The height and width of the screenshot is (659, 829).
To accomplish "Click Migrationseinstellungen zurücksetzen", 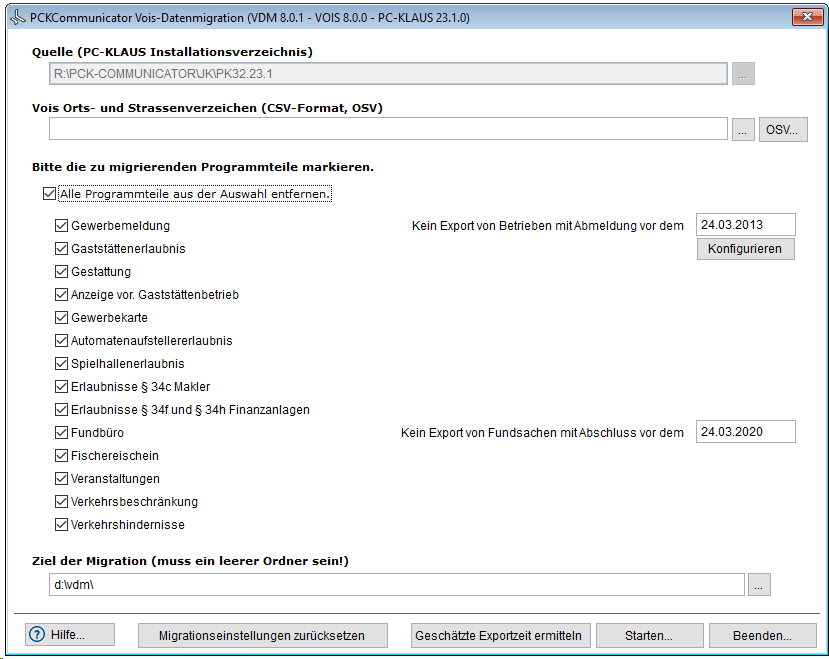I will [x=261, y=635].
